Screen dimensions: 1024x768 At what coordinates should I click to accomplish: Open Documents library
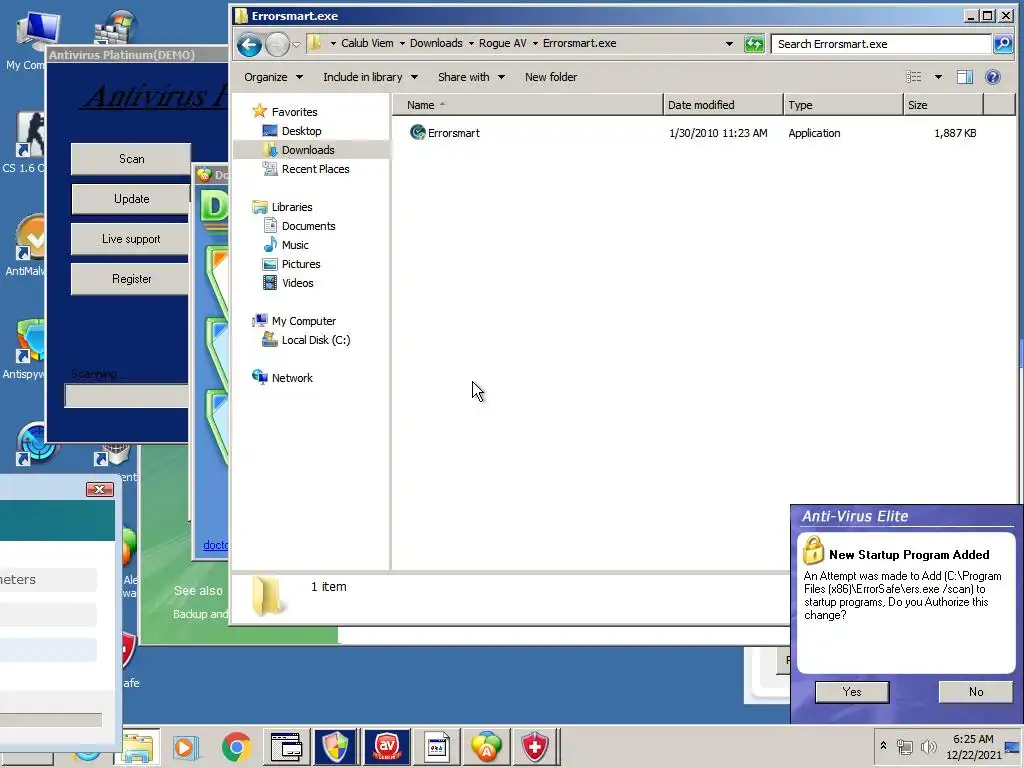click(x=308, y=226)
